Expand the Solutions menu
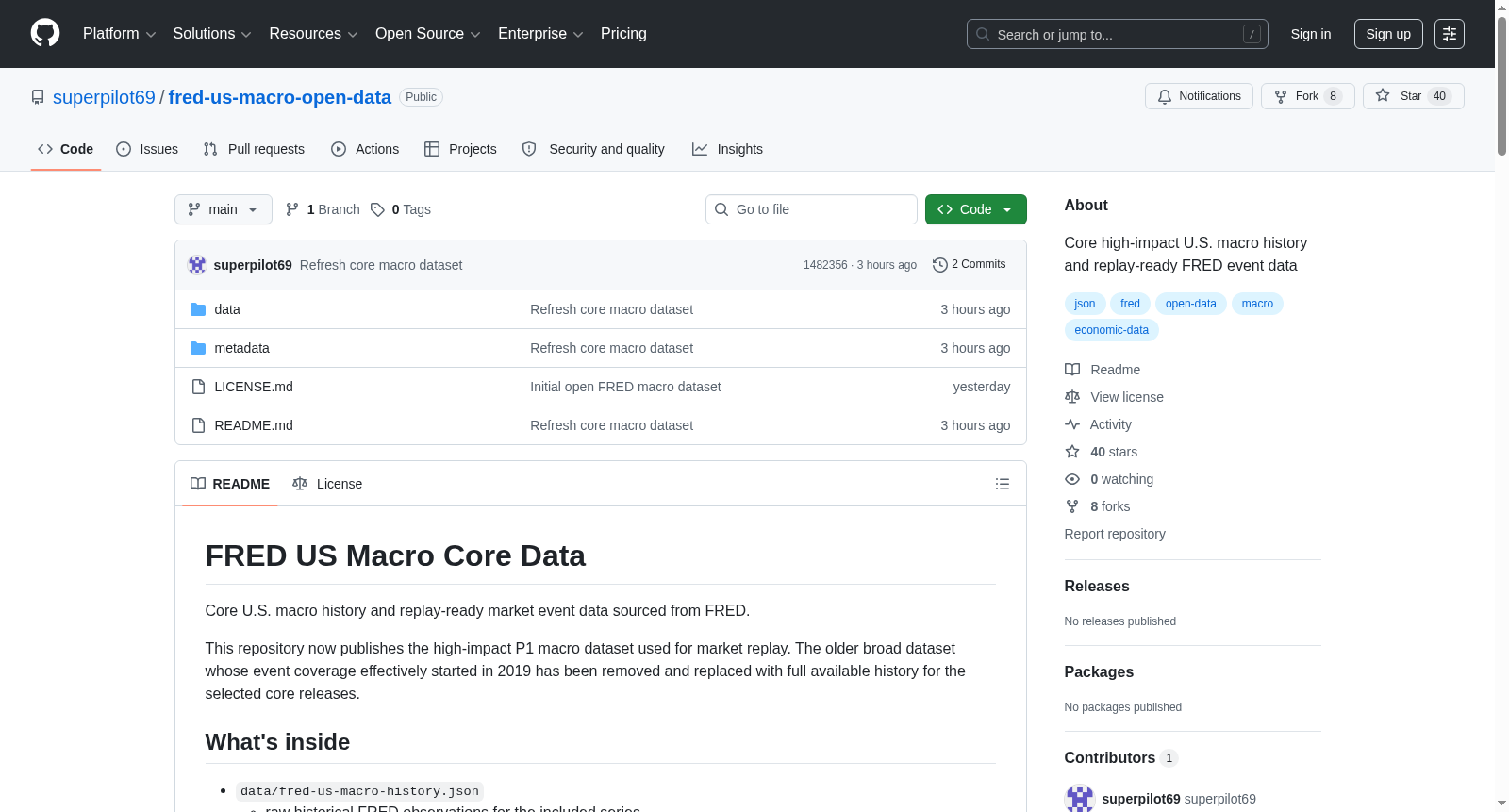This screenshot has height=812, width=1509. (x=212, y=34)
